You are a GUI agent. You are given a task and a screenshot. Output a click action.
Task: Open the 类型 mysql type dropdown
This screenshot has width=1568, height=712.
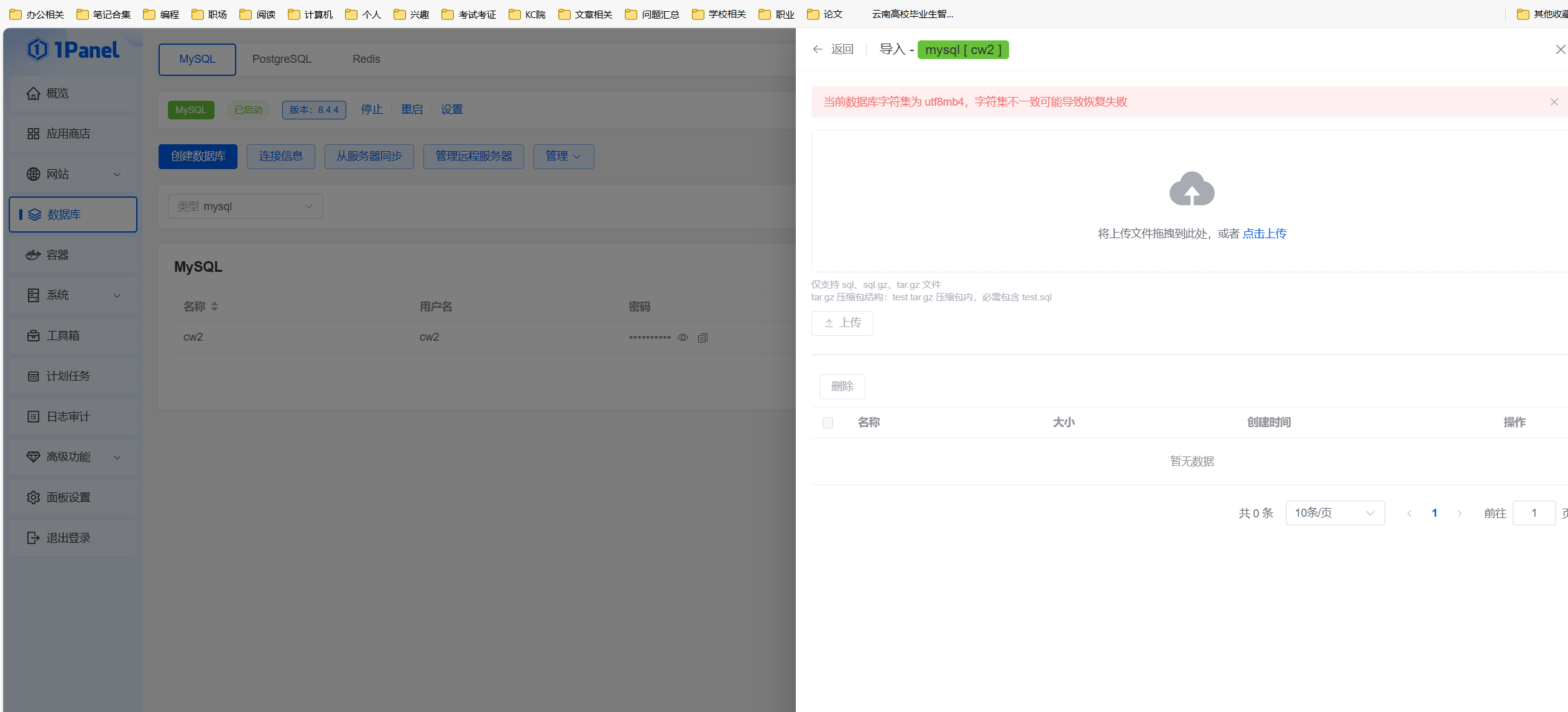(244, 206)
